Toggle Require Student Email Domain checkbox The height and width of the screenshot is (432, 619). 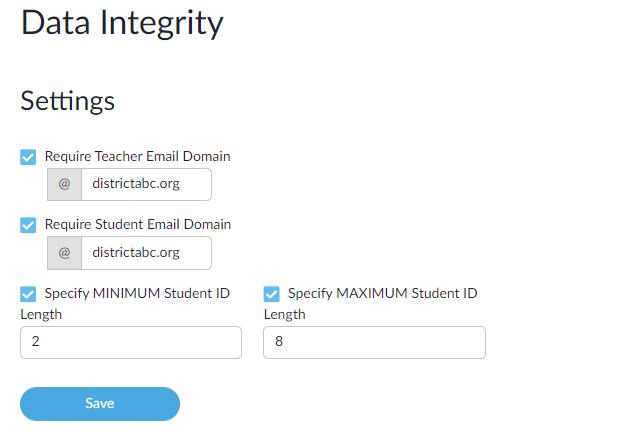click(28, 225)
